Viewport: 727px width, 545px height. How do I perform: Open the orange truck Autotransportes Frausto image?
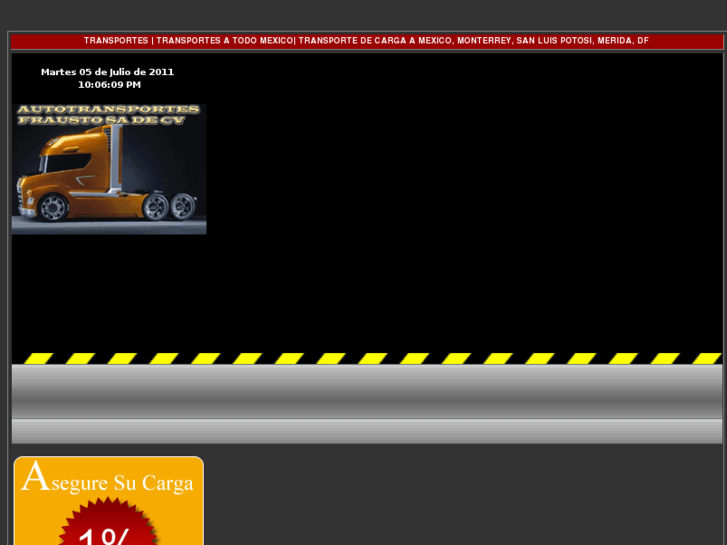click(109, 169)
